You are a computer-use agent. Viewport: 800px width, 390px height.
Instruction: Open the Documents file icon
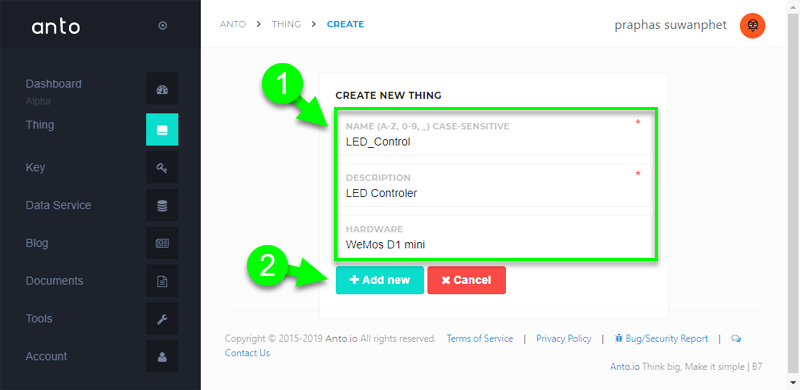click(x=162, y=281)
